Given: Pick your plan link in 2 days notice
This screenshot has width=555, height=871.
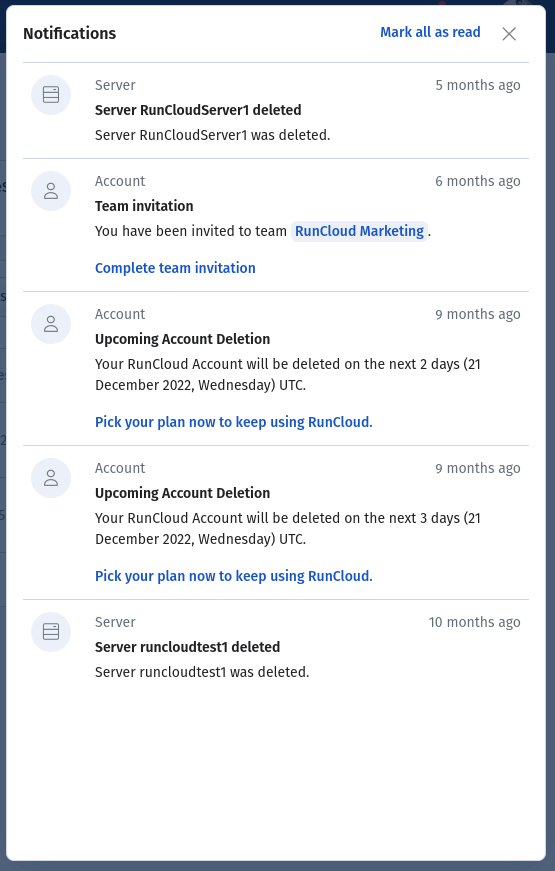Looking at the screenshot, I should pos(233,422).
